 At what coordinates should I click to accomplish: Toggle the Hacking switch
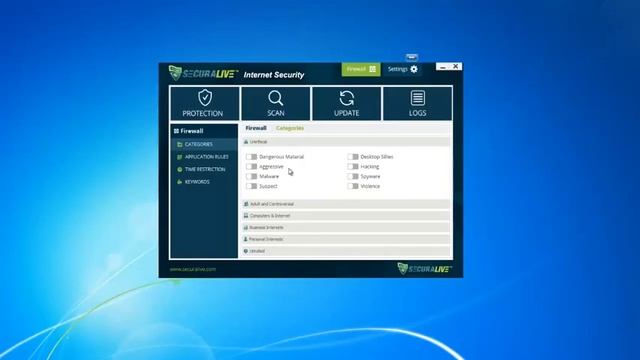[x=353, y=167]
